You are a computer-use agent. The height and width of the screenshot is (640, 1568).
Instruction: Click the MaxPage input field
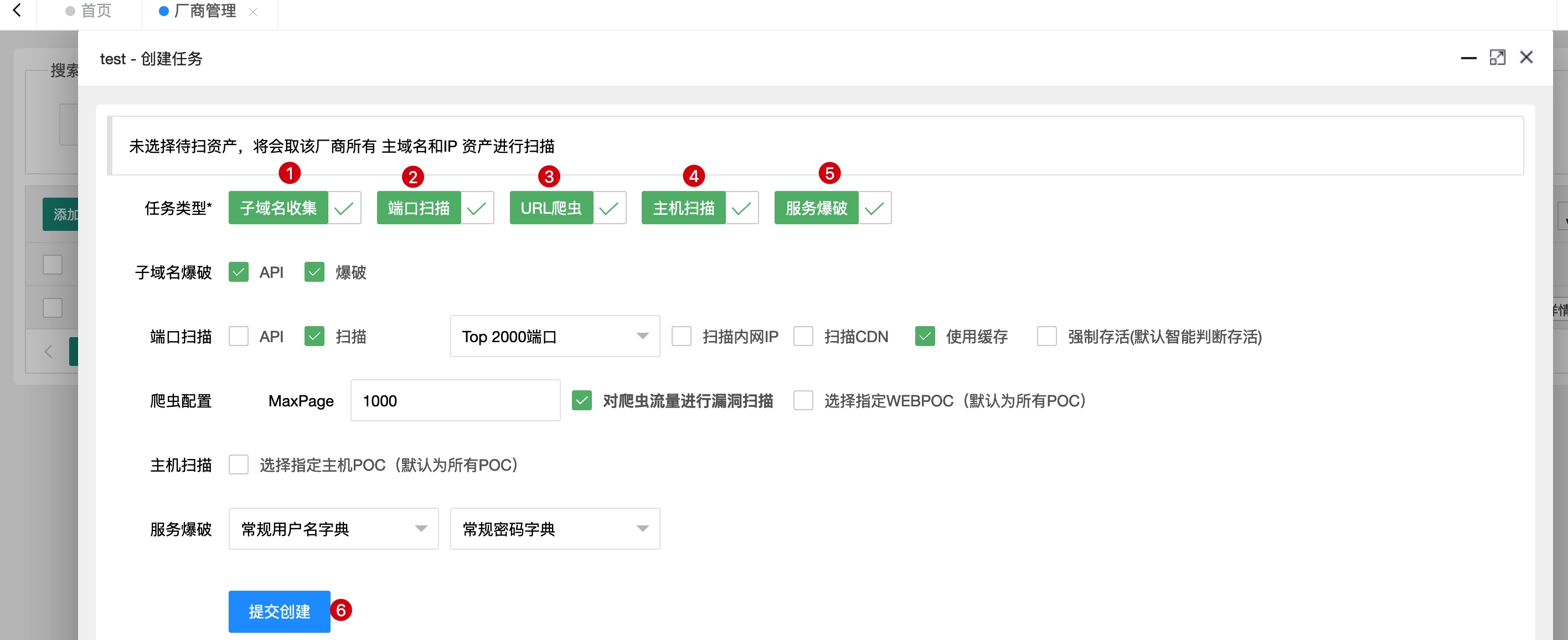tap(455, 401)
